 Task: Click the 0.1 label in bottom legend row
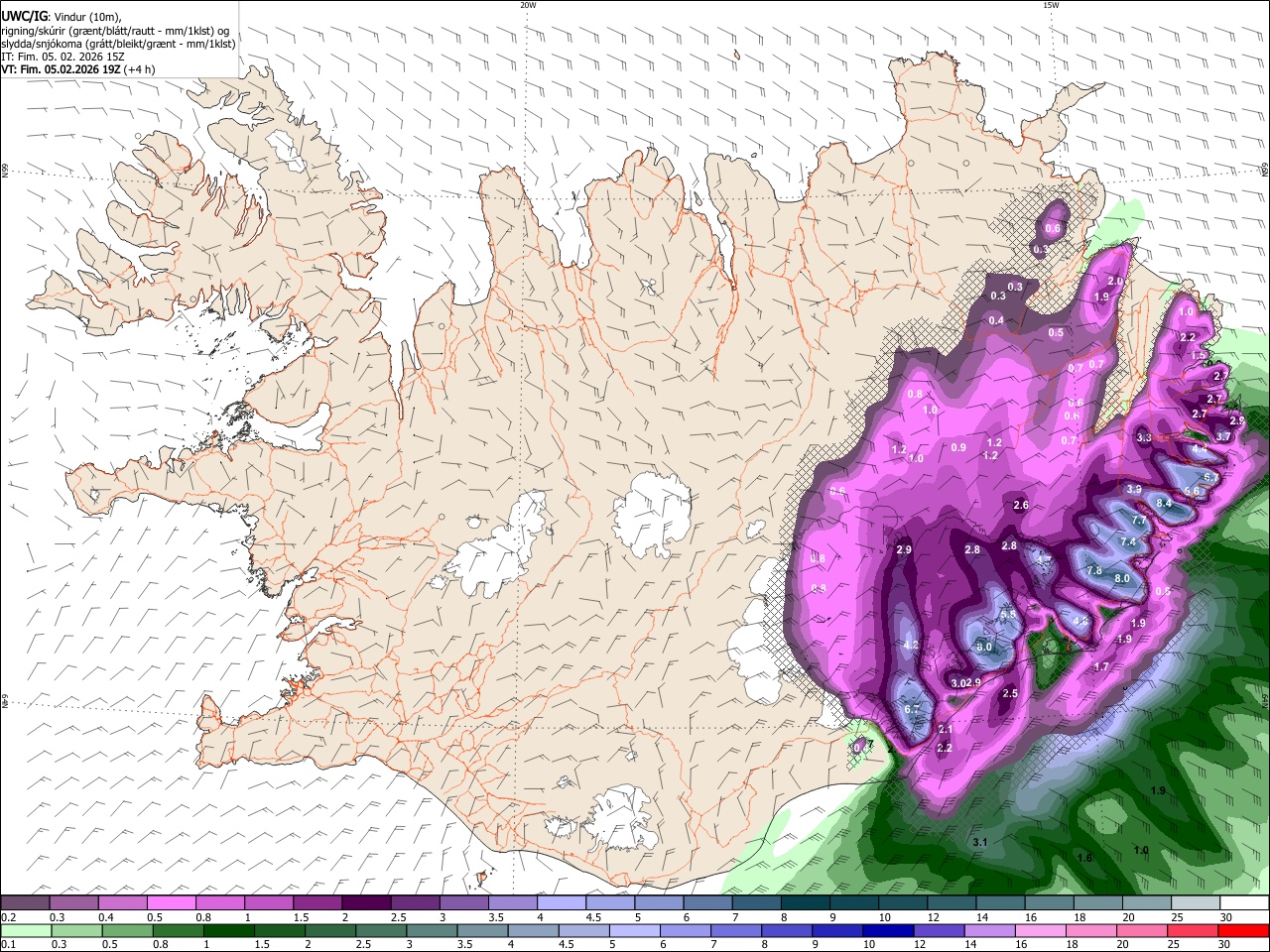[x=7, y=945]
